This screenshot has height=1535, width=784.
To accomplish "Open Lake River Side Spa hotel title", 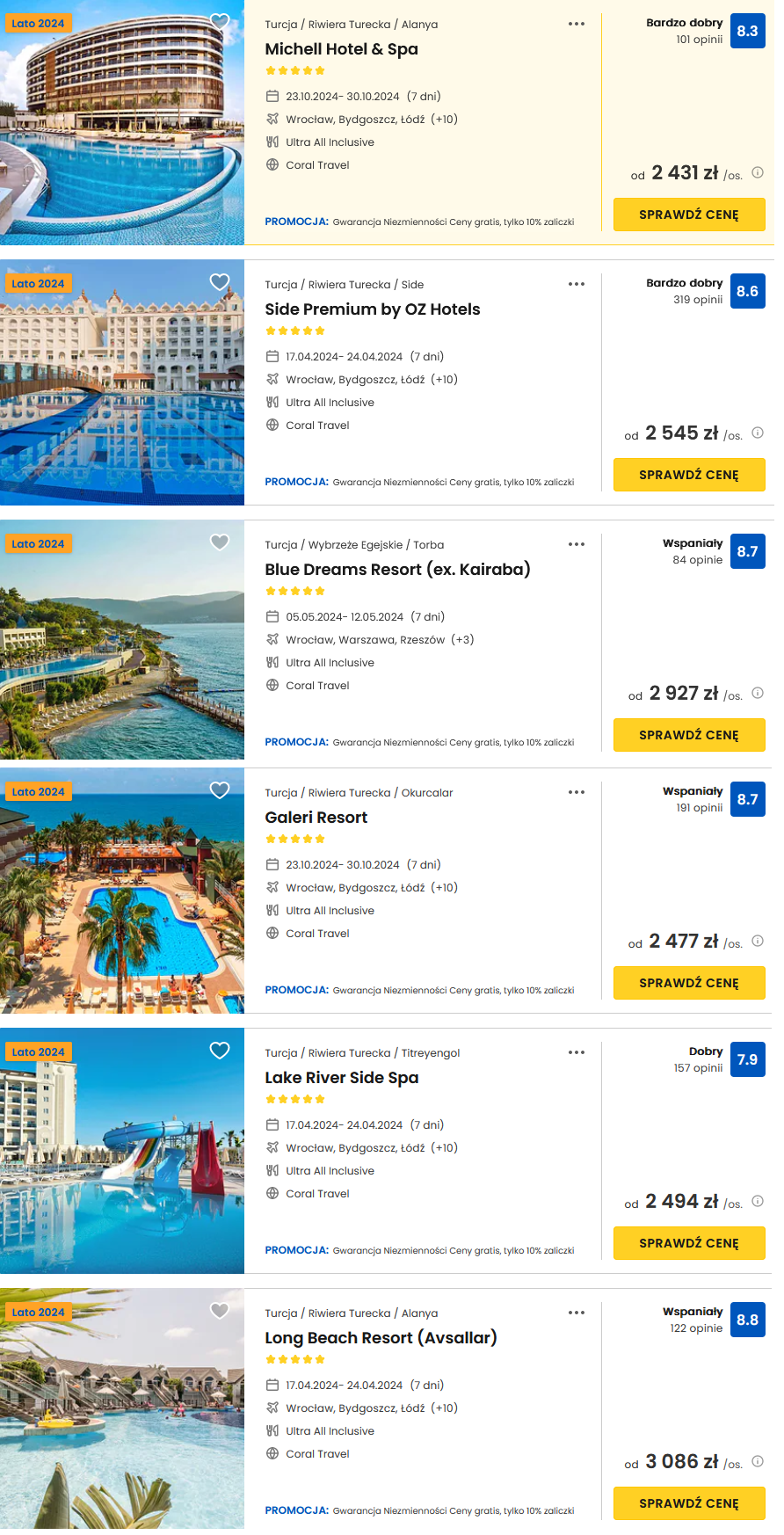I will click(342, 1078).
